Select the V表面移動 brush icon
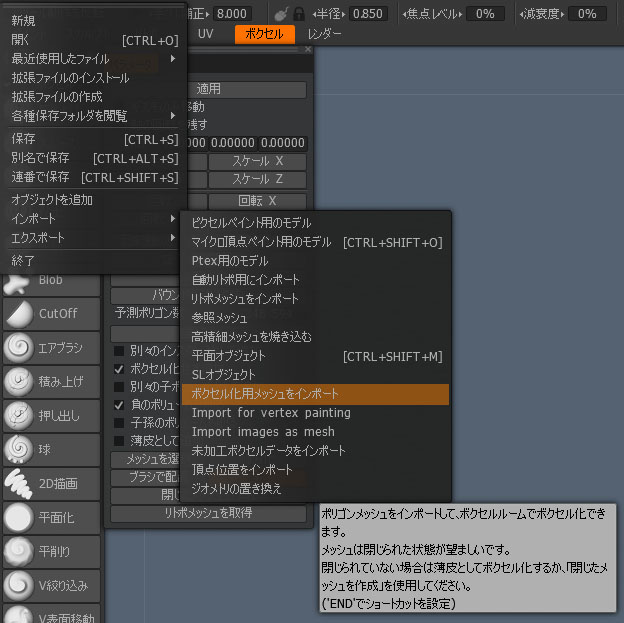 (x=19, y=615)
